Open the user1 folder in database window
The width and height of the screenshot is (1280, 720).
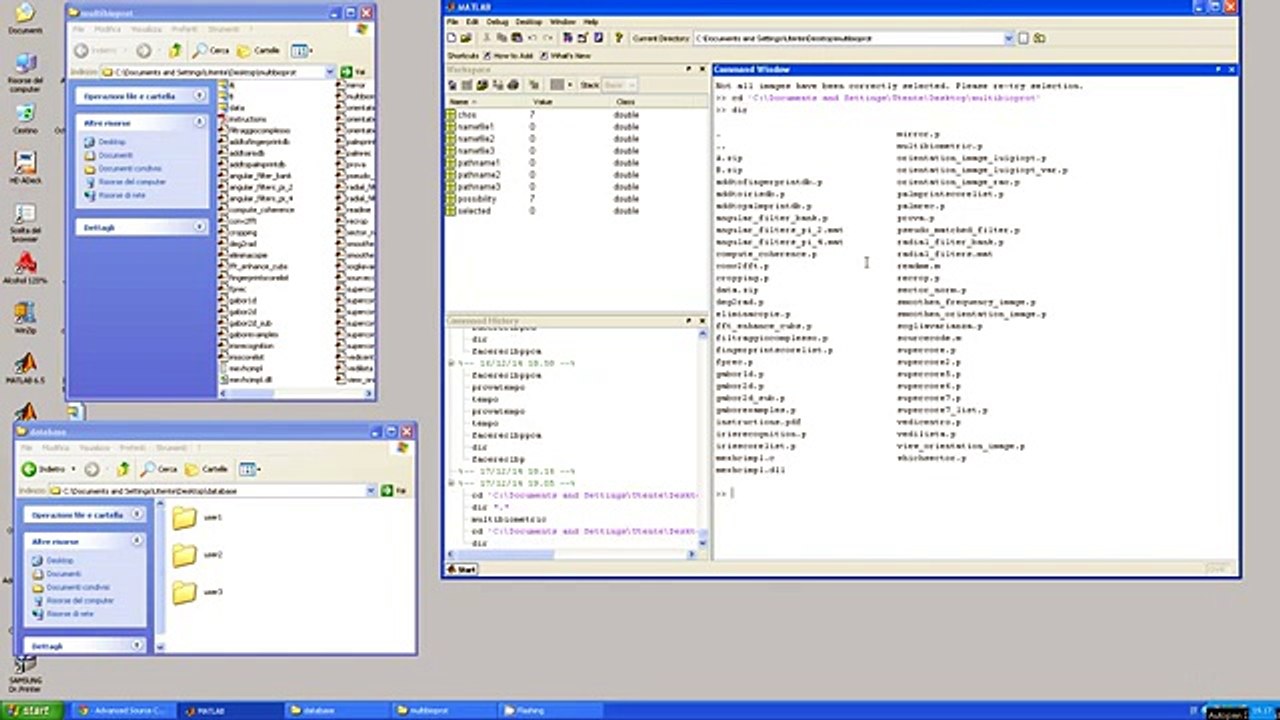[196, 518]
